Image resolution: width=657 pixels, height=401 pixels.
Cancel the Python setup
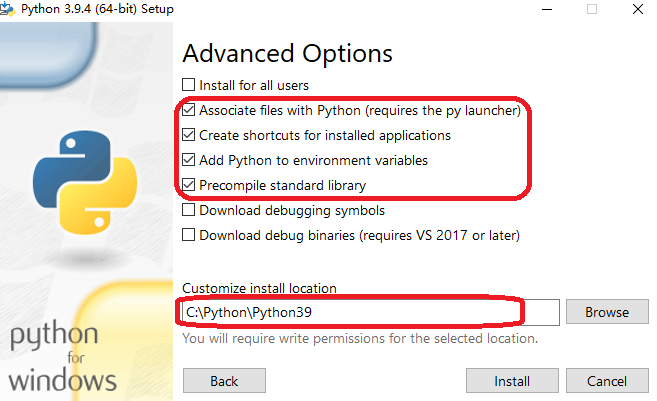pos(607,381)
